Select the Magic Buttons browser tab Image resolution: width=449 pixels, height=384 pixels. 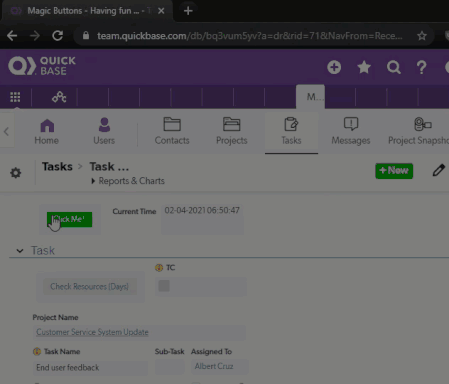(x=88, y=11)
